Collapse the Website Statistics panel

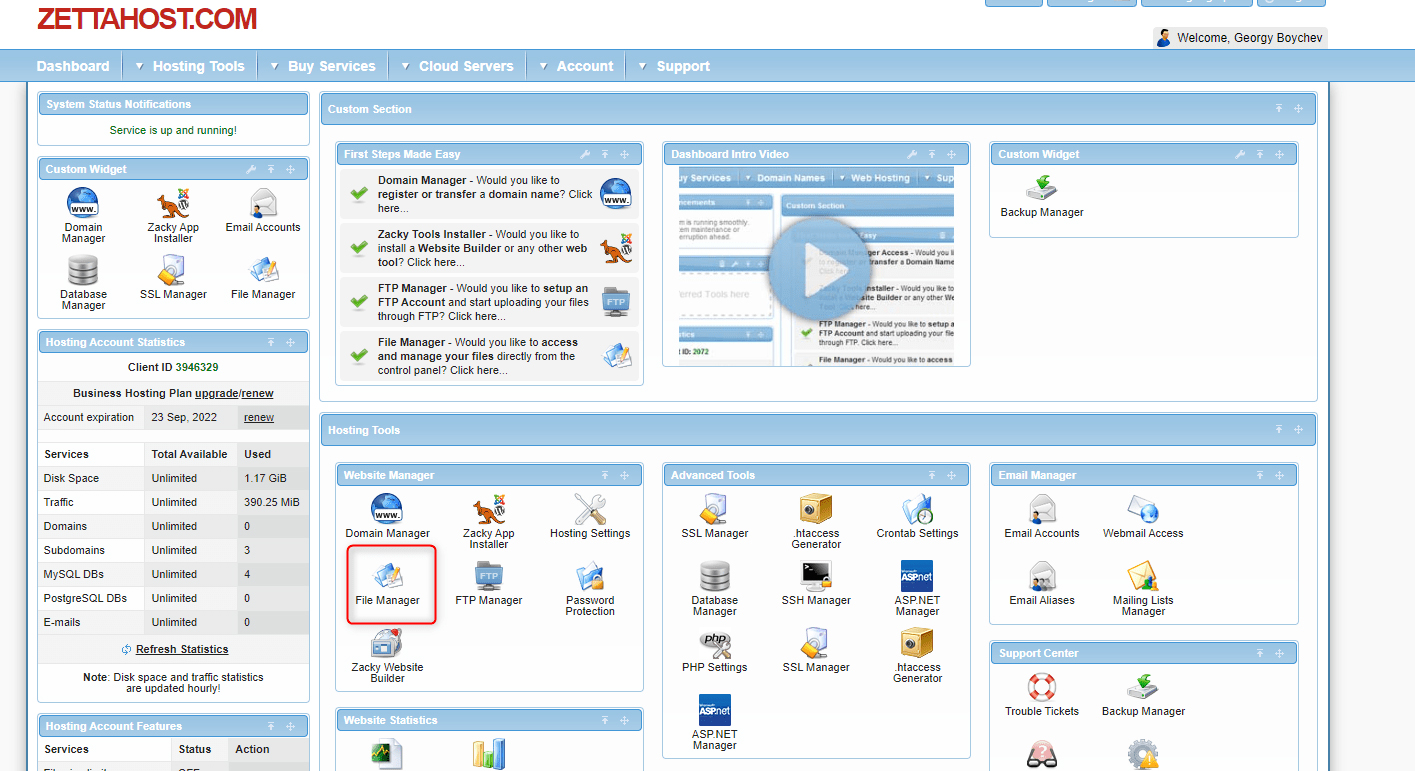point(605,720)
